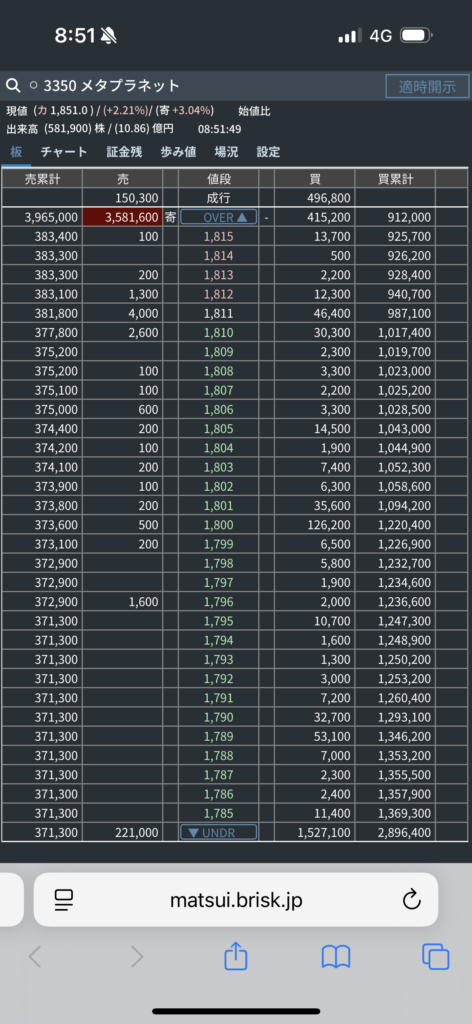Select the 成行 market order row
This screenshot has height=1024, width=472.
pos(236,198)
